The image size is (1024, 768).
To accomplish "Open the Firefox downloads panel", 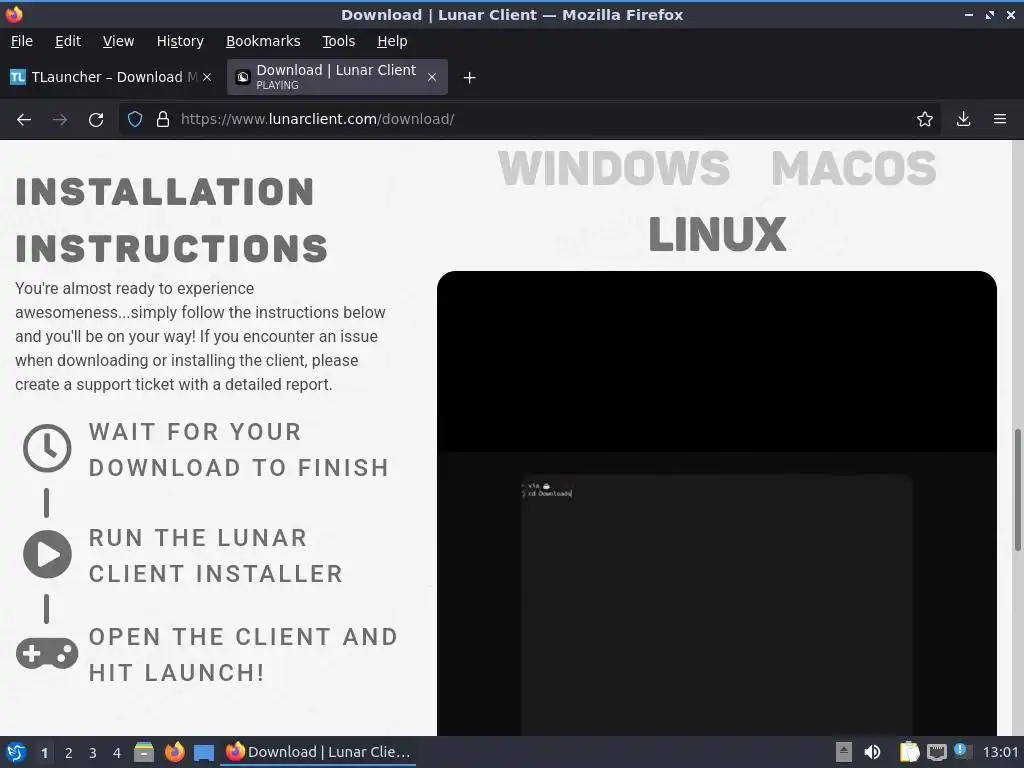I will click(963, 120).
